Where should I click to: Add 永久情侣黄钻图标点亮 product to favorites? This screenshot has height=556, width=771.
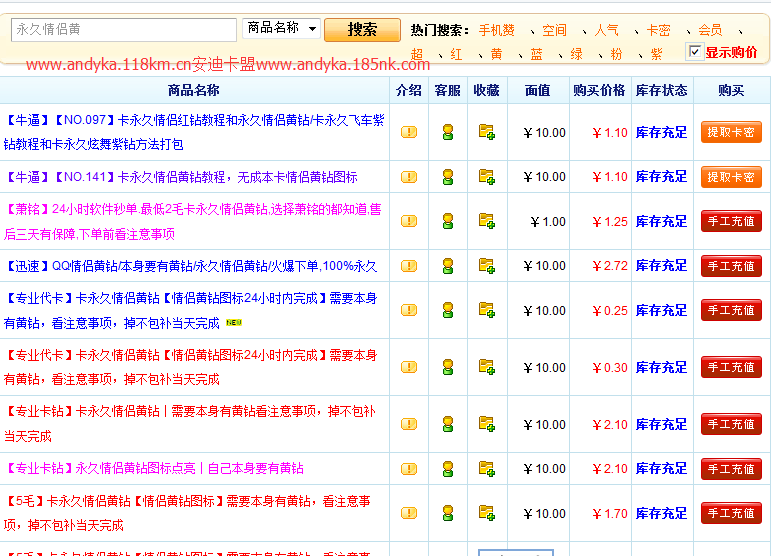pyautogui.click(x=487, y=468)
